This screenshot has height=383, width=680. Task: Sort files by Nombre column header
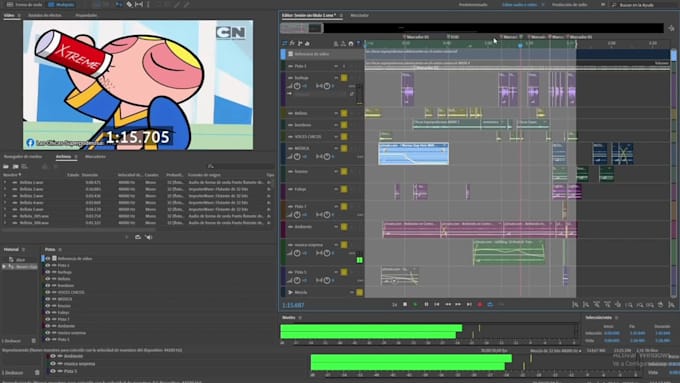point(11,175)
